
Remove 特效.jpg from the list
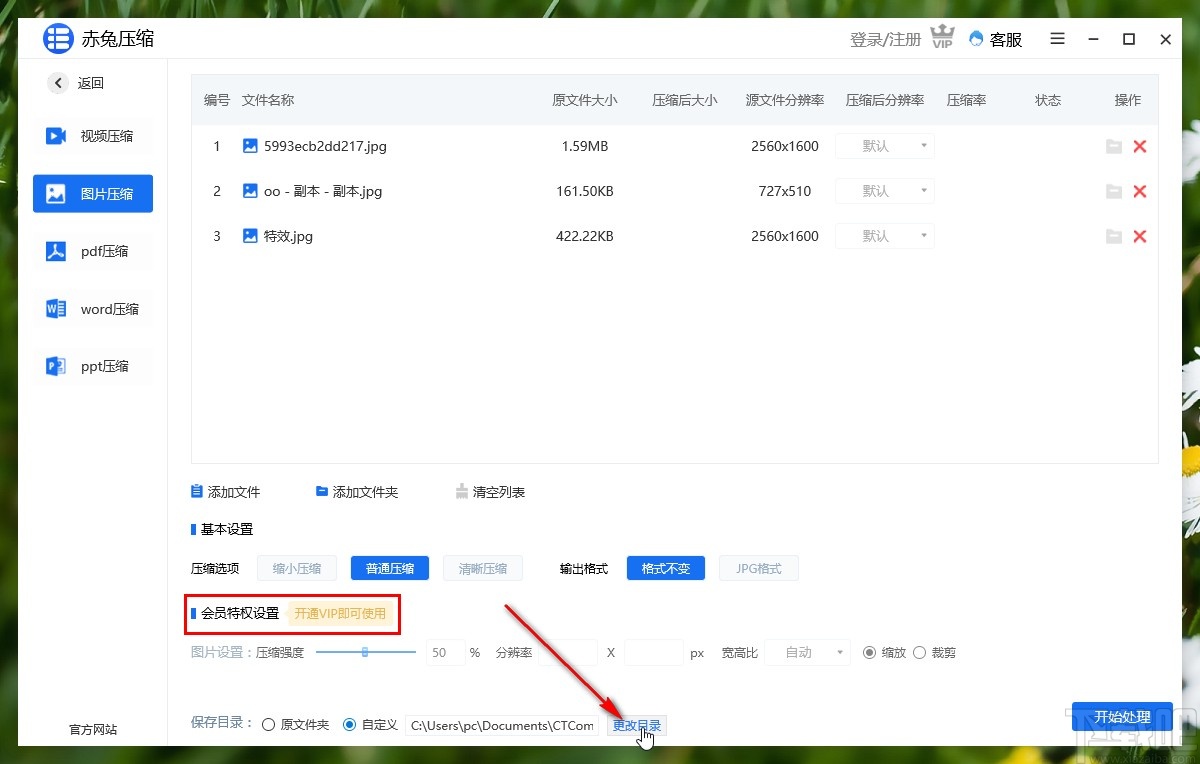point(1139,236)
